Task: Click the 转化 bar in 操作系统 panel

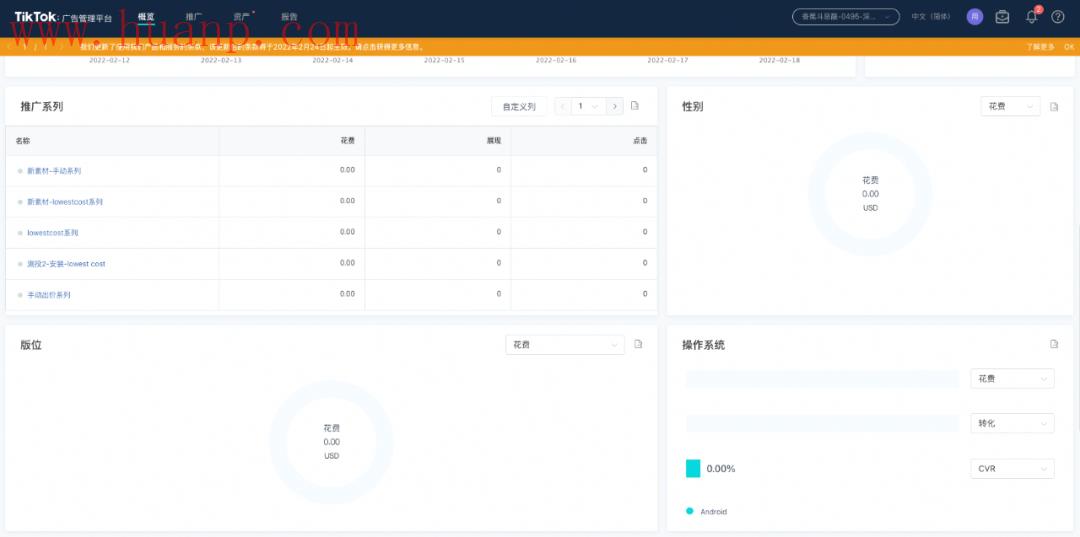Action: click(822, 423)
